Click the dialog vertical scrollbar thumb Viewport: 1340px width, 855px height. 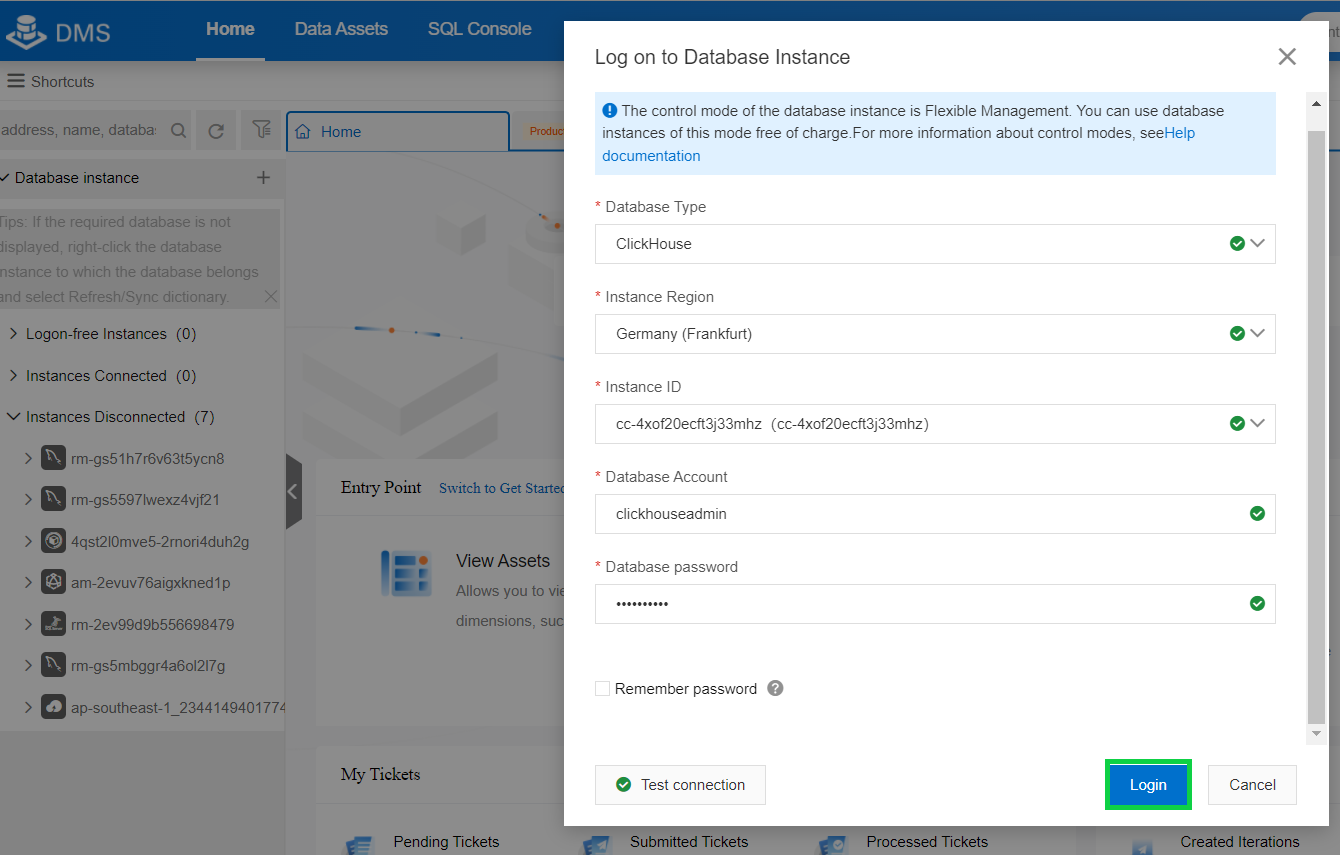pos(1316,425)
